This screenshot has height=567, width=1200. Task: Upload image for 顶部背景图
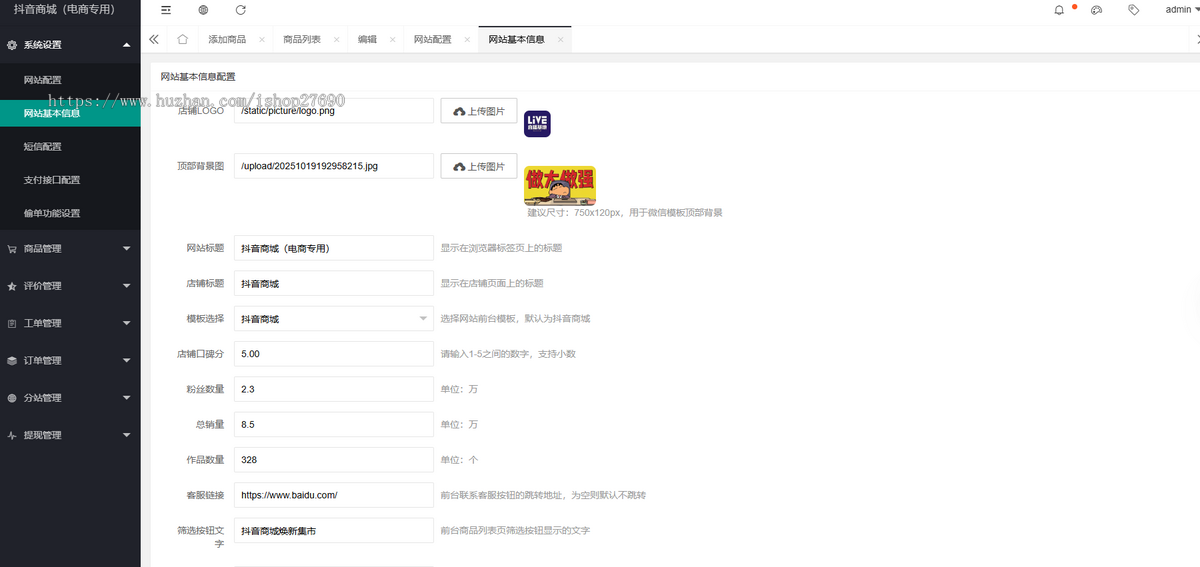[x=478, y=166]
